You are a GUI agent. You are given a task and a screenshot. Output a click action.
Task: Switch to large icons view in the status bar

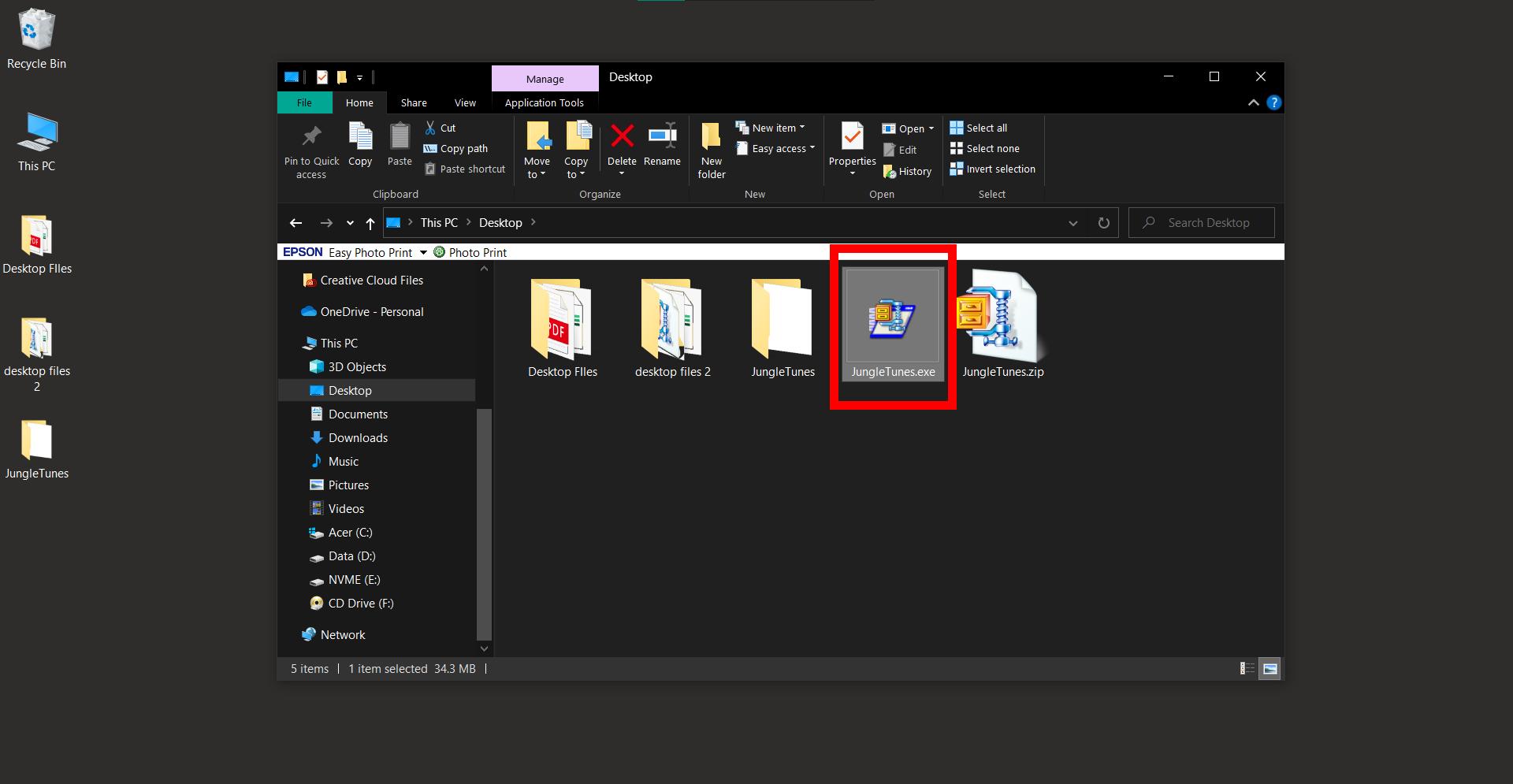pyautogui.click(x=1270, y=668)
